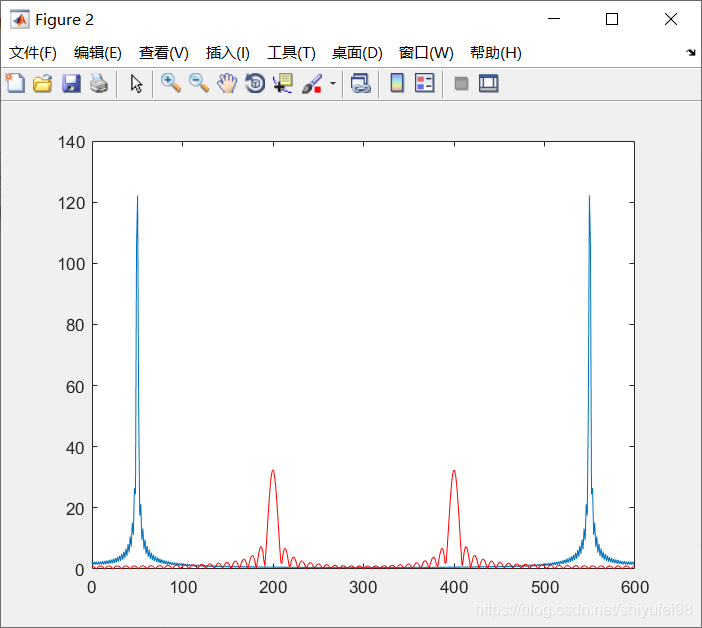This screenshot has width=702, height=628.
Task: Click the x-axis label 300
Action: [x=363, y=587]
